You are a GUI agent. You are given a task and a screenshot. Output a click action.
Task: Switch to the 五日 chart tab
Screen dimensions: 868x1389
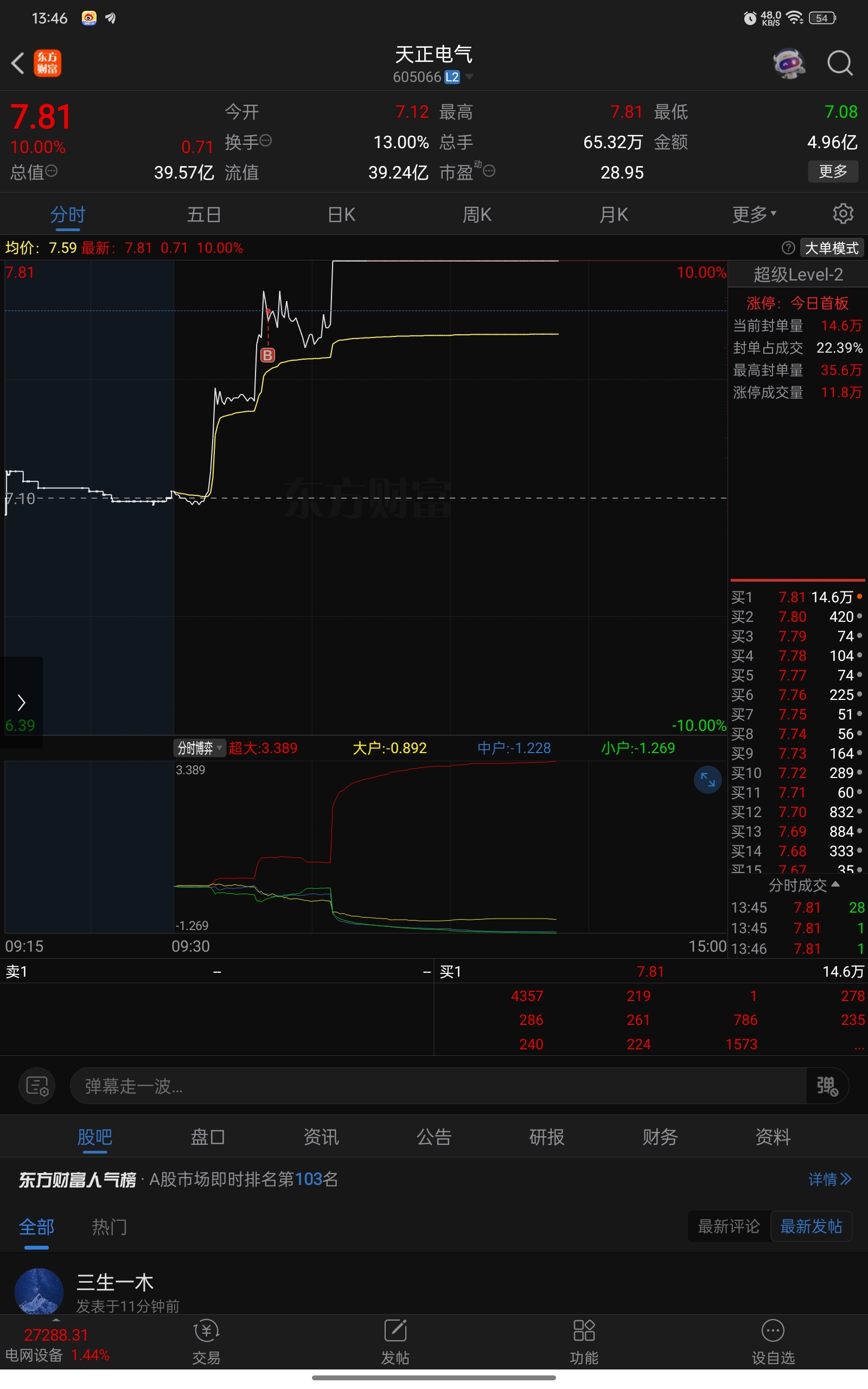(205, 214)
